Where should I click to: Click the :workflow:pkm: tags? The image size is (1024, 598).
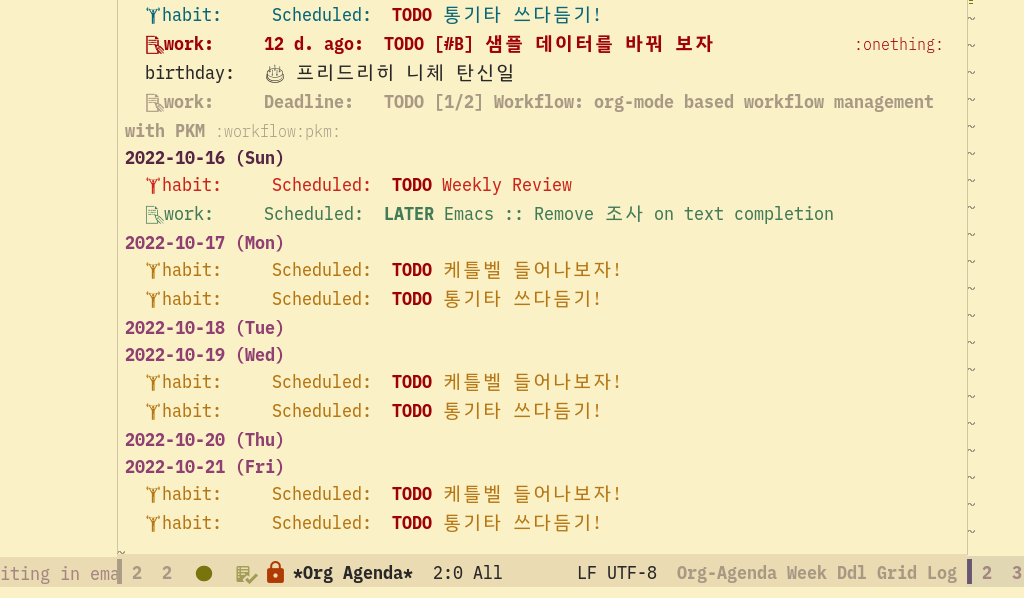(x=278, y=132)
